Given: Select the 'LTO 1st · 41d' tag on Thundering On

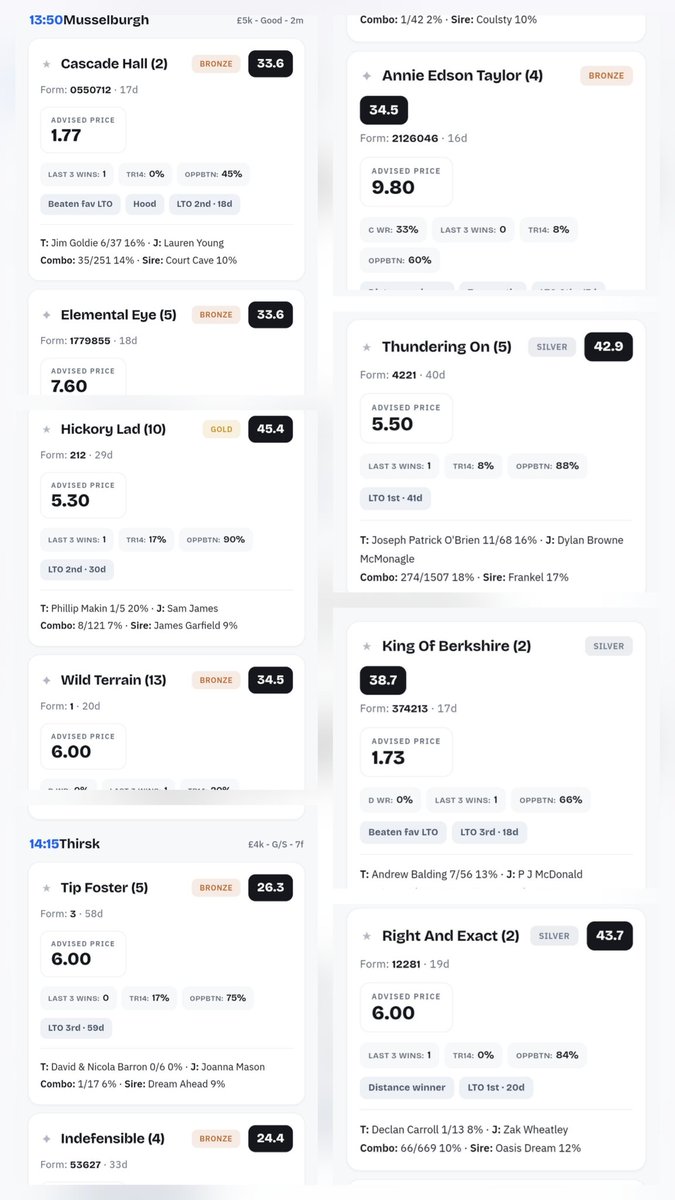Looking at the screenshot, I should pos(396,497).
